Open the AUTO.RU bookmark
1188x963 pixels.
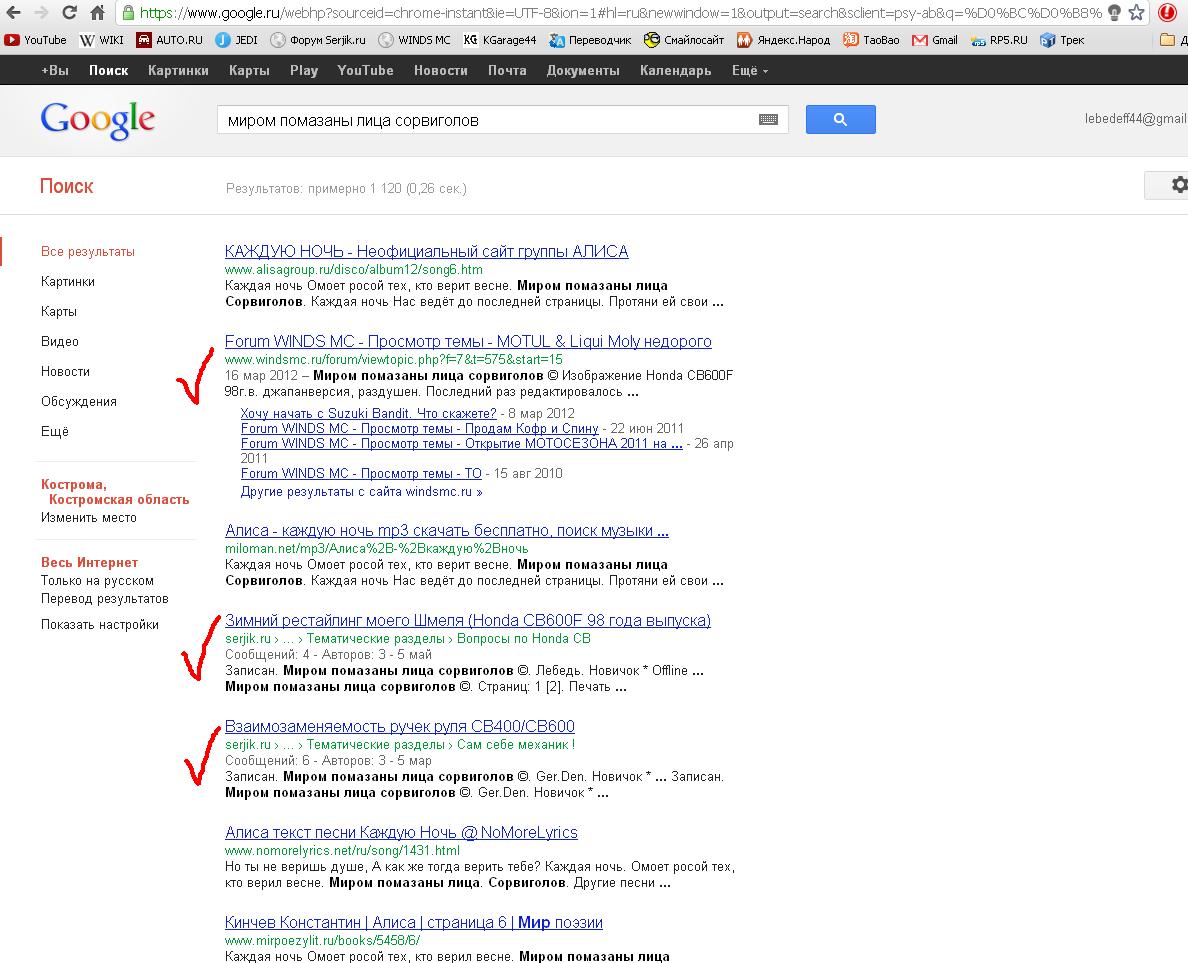click(170, 40)
